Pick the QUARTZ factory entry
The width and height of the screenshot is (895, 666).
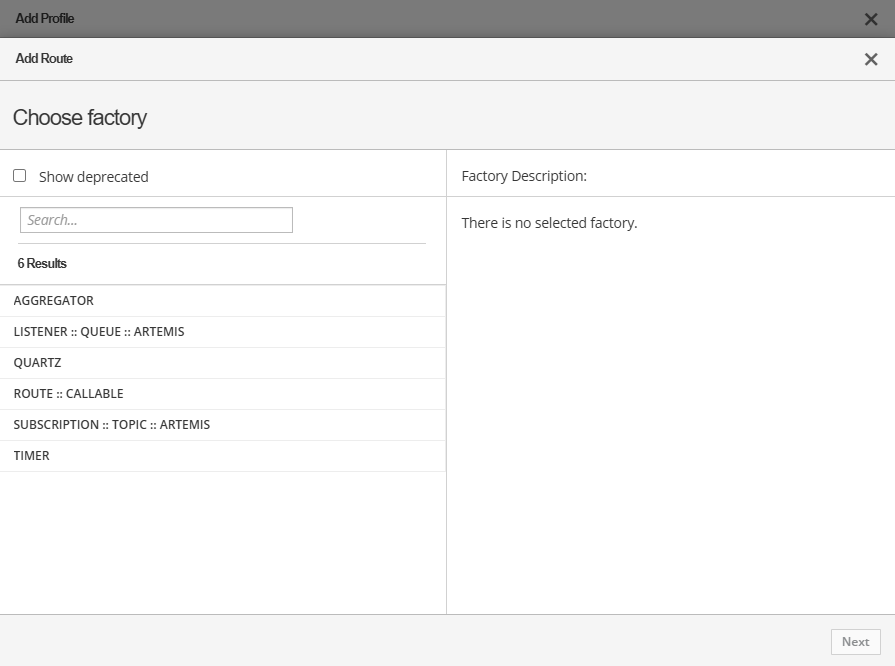37,363
